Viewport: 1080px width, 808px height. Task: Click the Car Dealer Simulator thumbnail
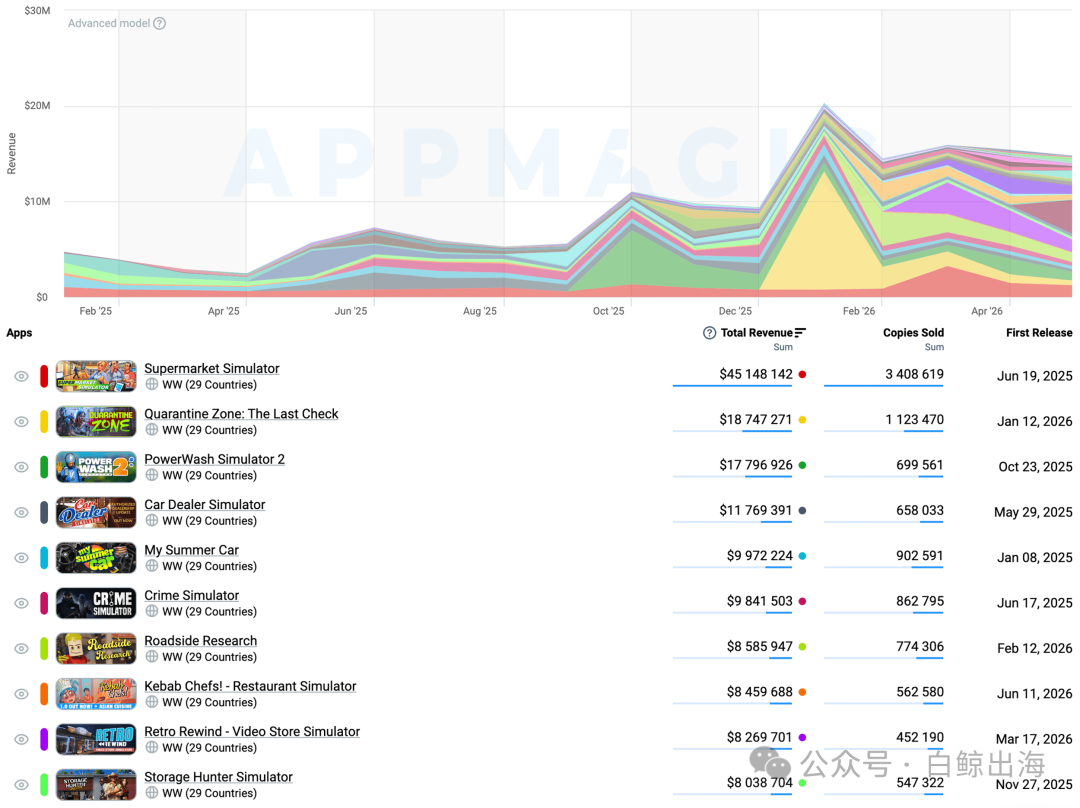point(96,512)
